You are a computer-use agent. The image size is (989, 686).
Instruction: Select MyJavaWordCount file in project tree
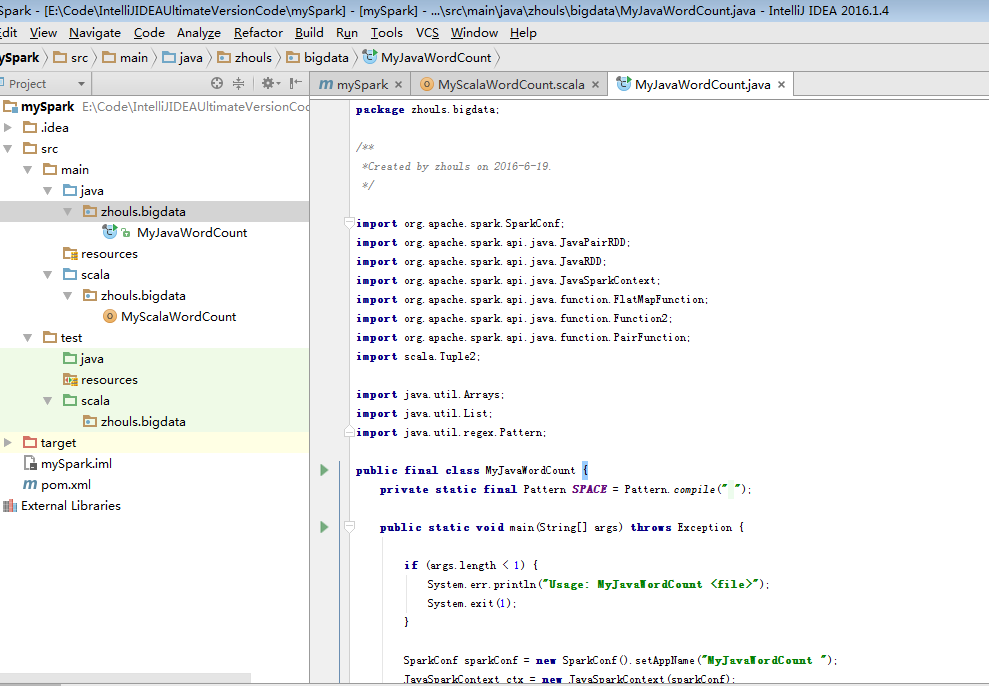(x=192, y=233)
